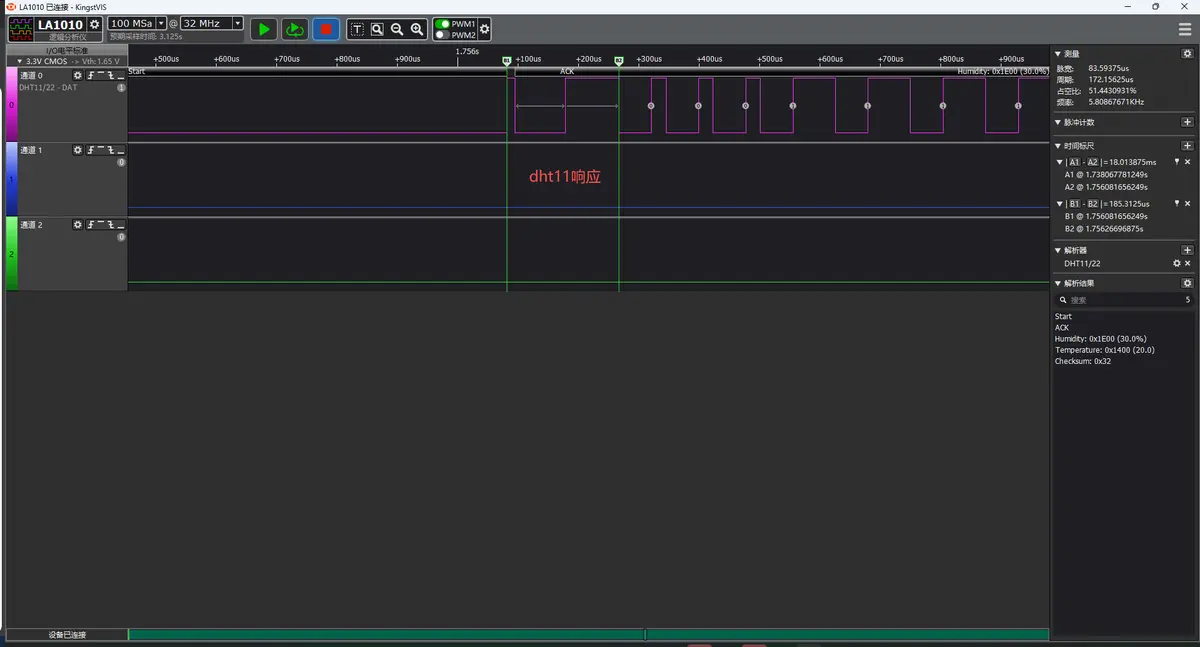The height and width of the screenshot is (647, 1200).
Task: Click the B1 marker flag on timeline
Action: click(507, 61)
